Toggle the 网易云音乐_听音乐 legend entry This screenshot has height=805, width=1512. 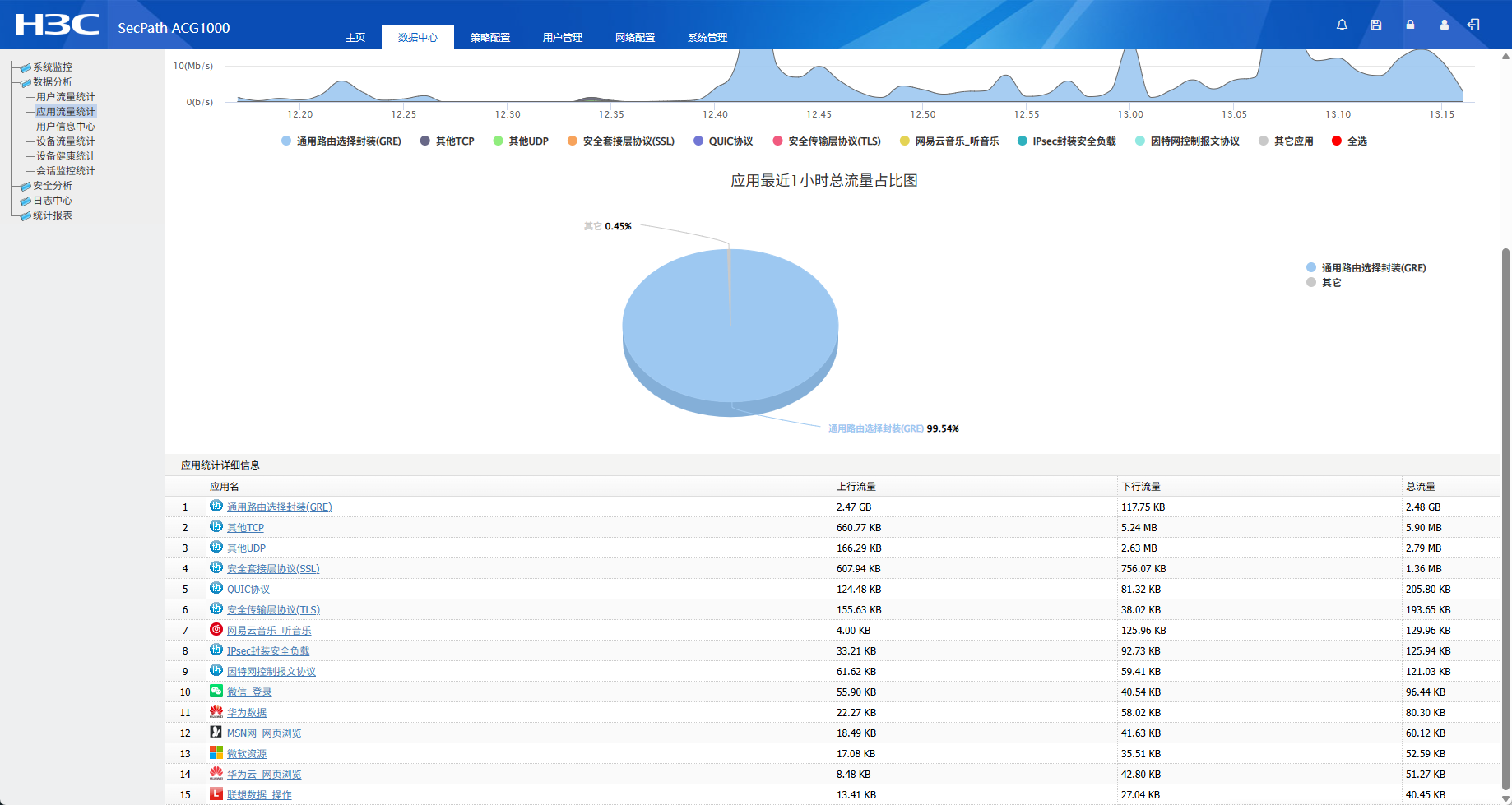pos(949,141)
